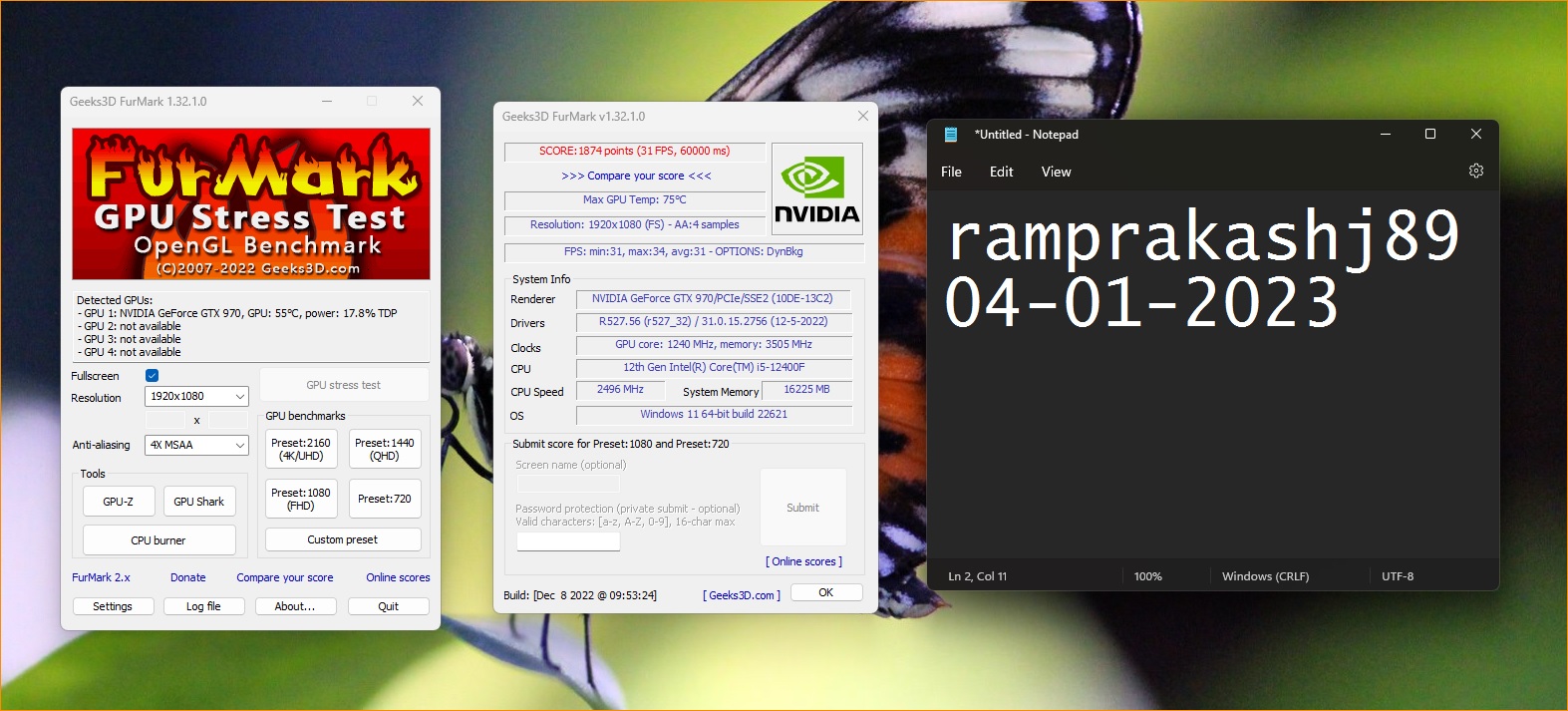Viewport: 1568px width, 711px height.
Task: Run the Preset:1080 (FHD) benchmark
Action: (x=301, y=499)
